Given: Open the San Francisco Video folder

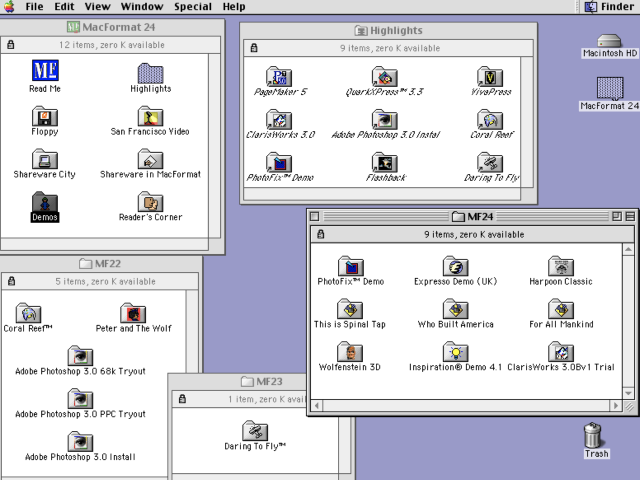Looking at the screenshot, I should click(x=151, y=116).
